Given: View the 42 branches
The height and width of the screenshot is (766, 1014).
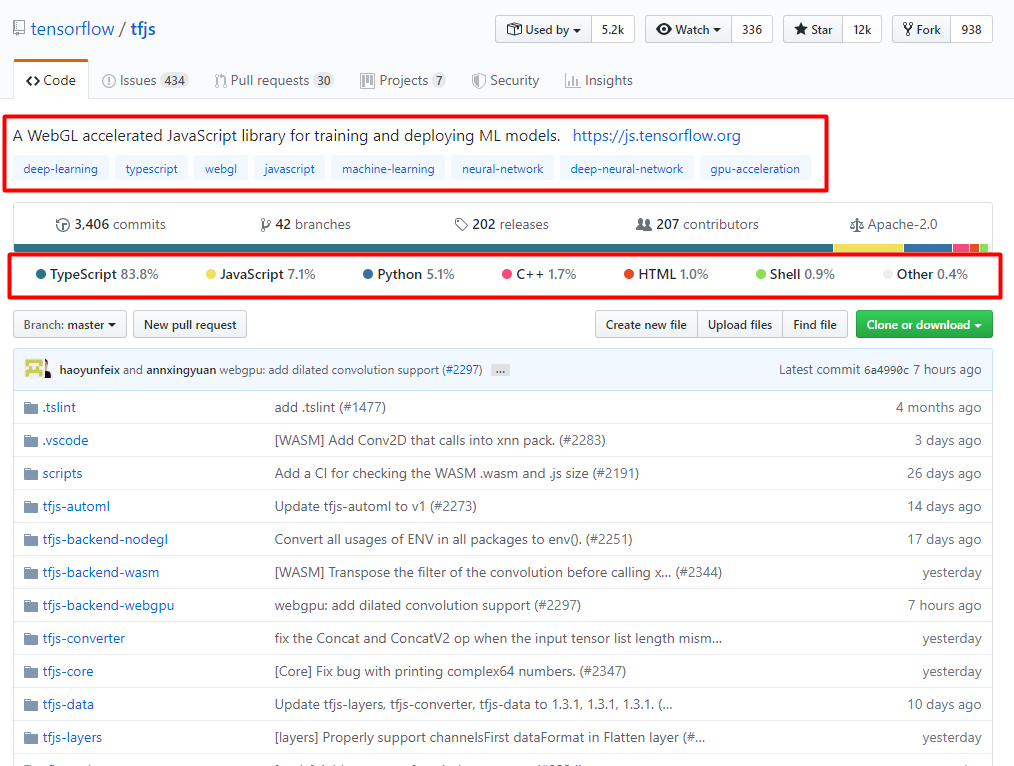Looking at the screenshot, I should click(x=305, y=224).
